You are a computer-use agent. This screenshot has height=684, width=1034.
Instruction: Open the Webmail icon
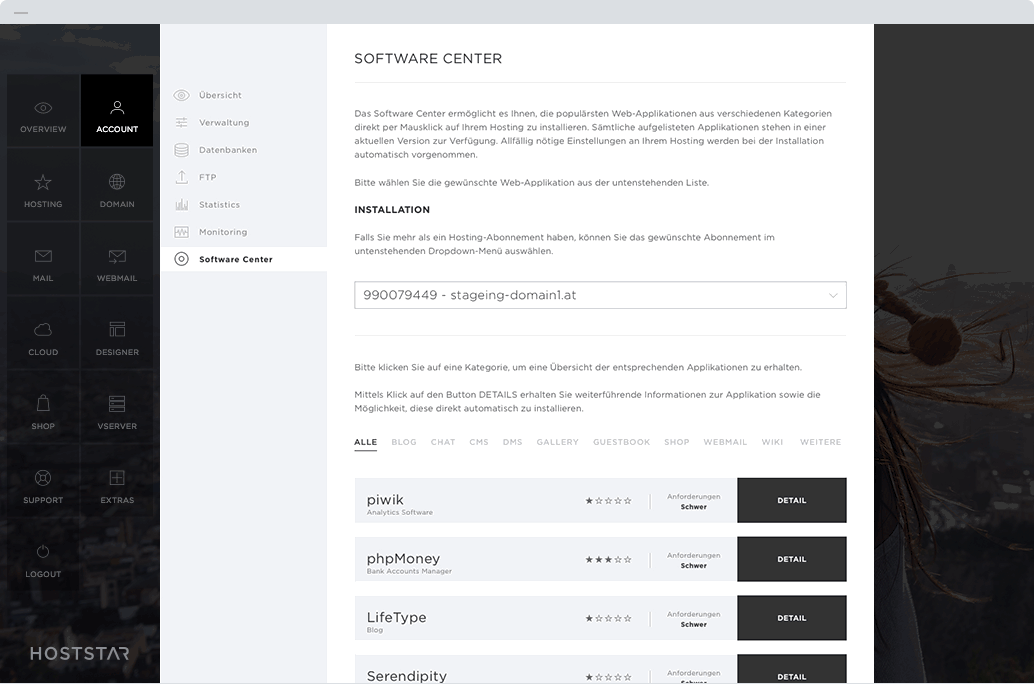click(117, 256)
